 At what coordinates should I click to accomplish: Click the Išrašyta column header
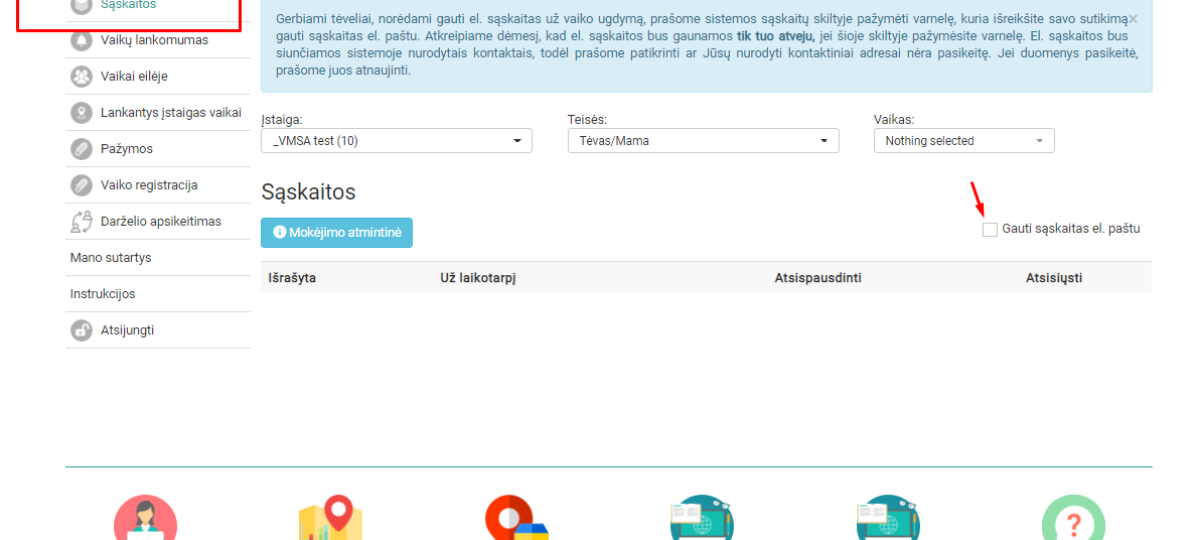coord(292,278)
